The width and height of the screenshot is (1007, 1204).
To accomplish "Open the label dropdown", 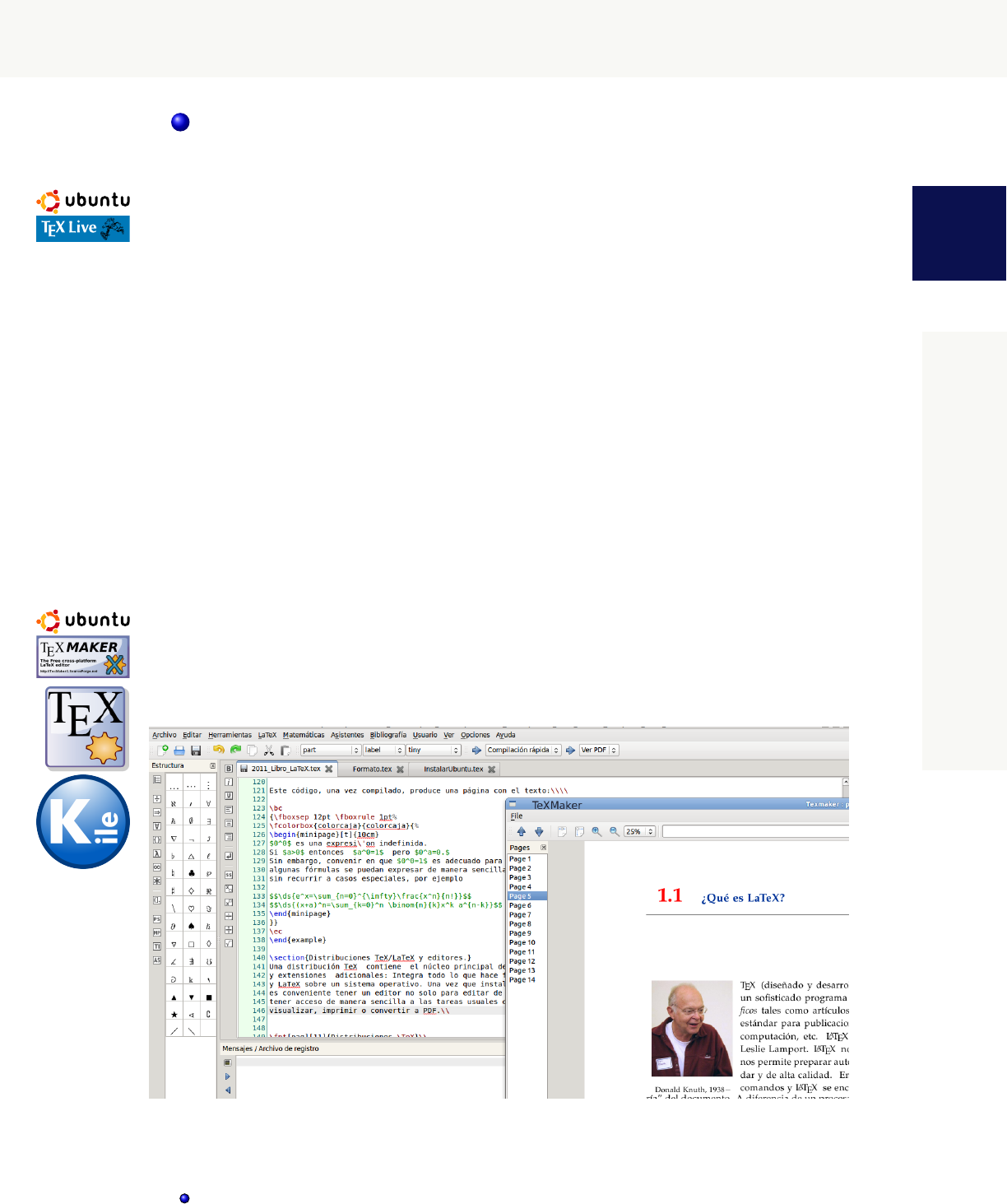I will tap(383, 750).
